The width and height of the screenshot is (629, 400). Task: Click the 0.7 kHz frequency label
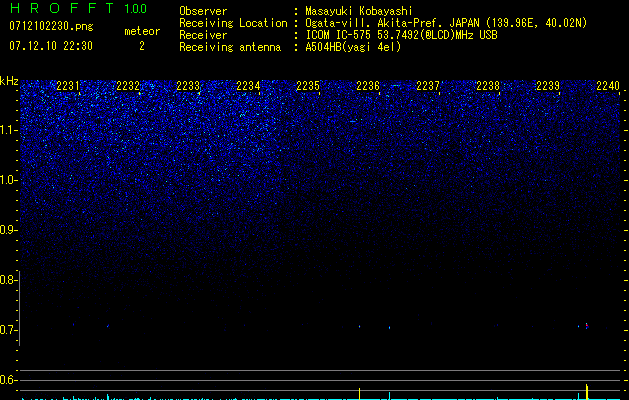(x=7, y=330)
